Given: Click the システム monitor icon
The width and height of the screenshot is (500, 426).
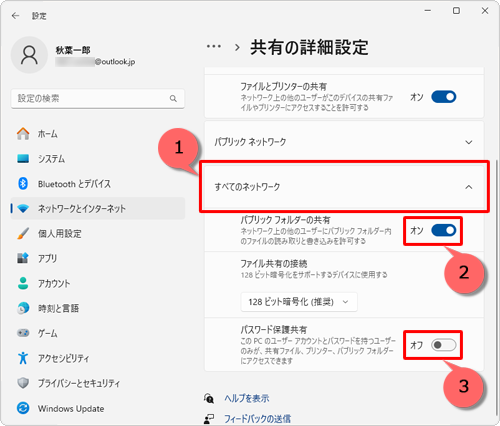Looking at the screenshot, I should tap(23, 159).
